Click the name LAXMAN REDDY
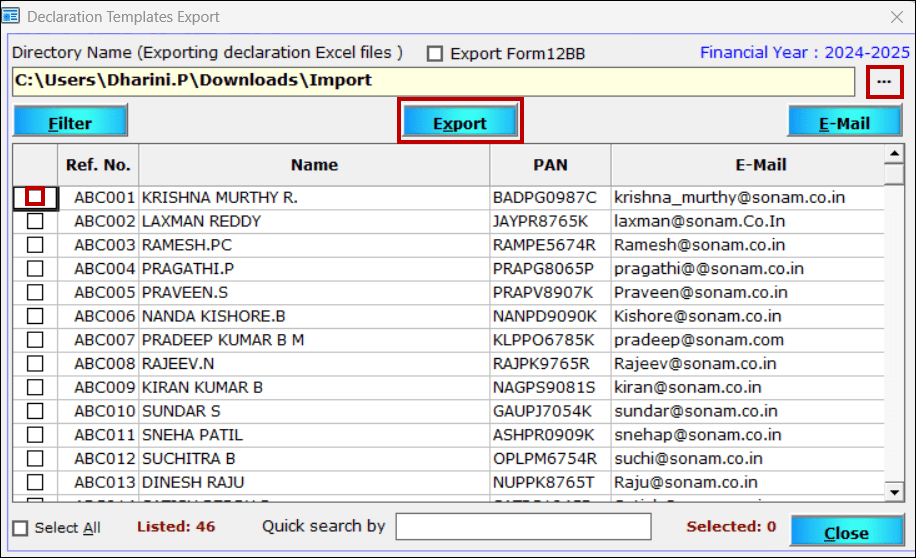 [x=202, y=221]
